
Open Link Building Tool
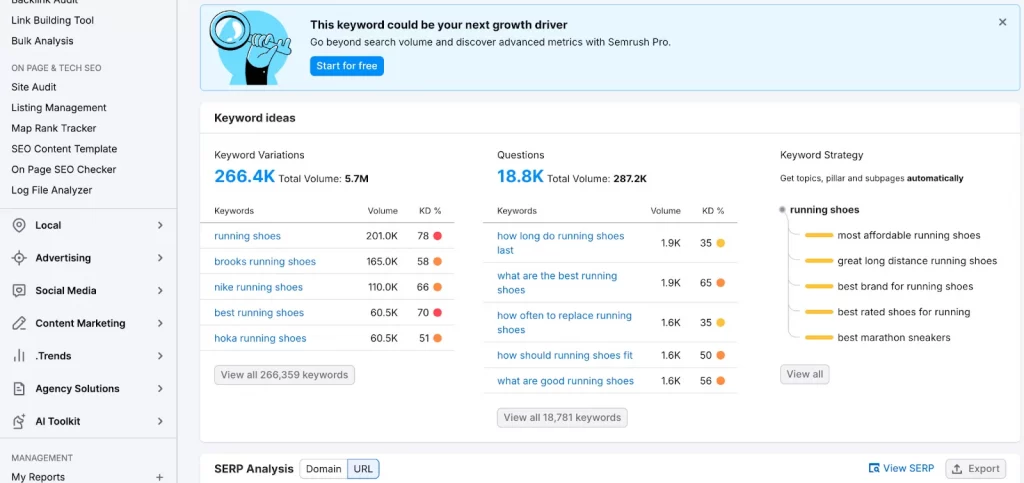click(x=52, y=20)
